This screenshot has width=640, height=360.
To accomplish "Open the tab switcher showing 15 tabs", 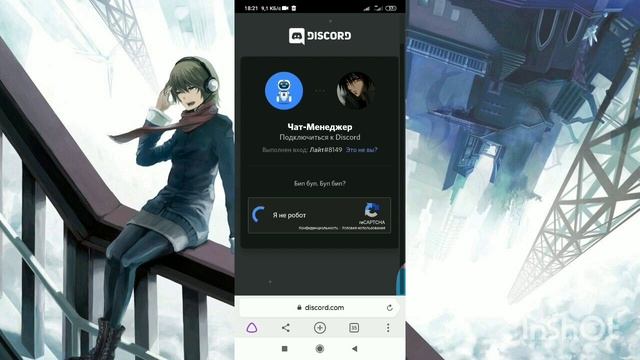I will 354,327.
